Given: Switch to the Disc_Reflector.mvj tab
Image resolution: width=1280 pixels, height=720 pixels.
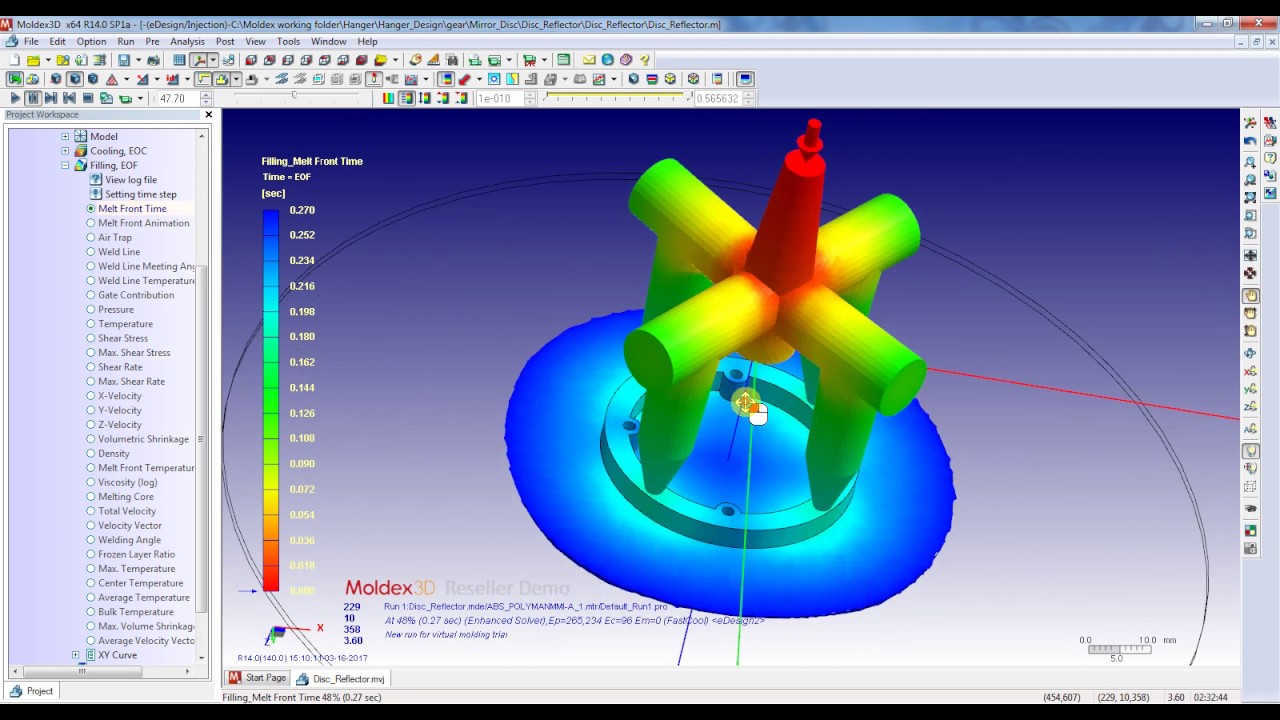Looking at the screenshot, I should click(x=341, y=678).
